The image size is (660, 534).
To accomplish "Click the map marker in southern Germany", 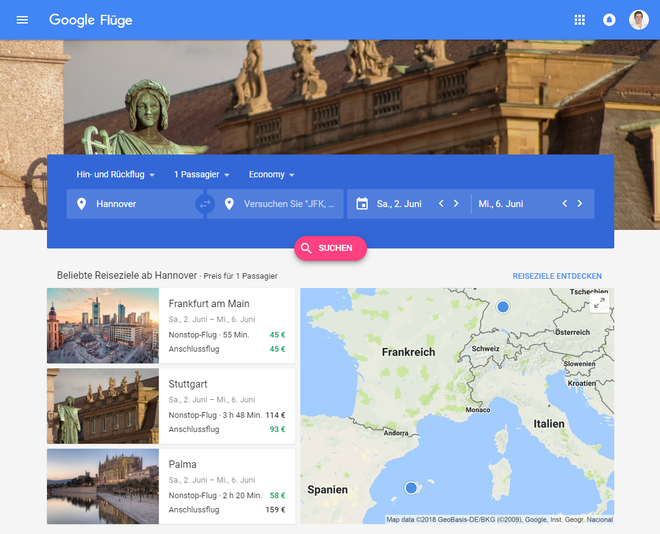I will point(503,307).
